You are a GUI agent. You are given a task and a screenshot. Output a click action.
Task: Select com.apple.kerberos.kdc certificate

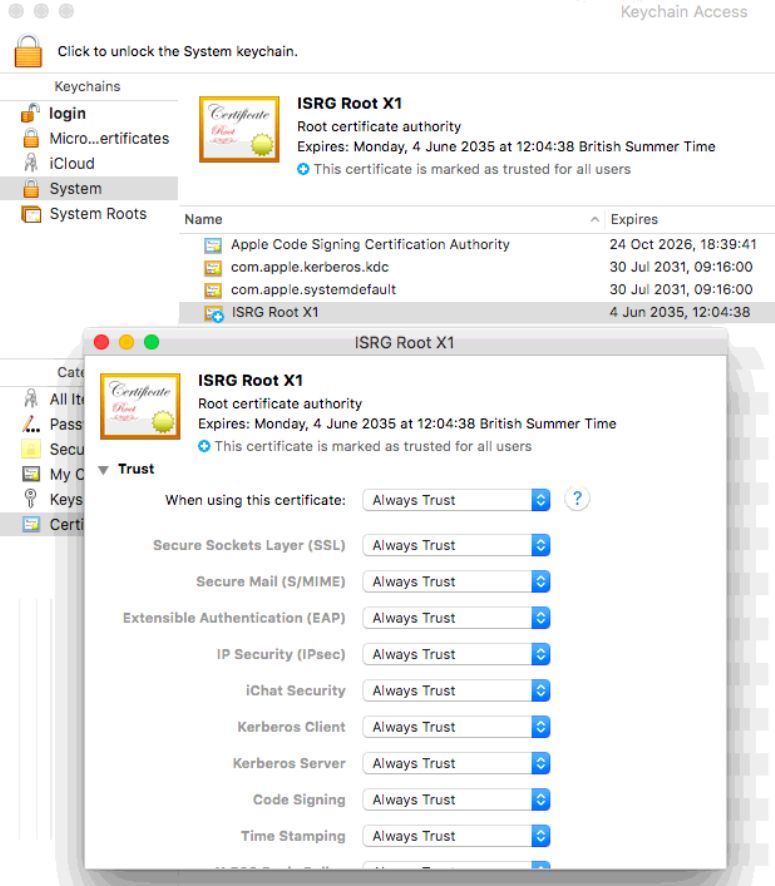pyautogui.click(x=477, y=267)
